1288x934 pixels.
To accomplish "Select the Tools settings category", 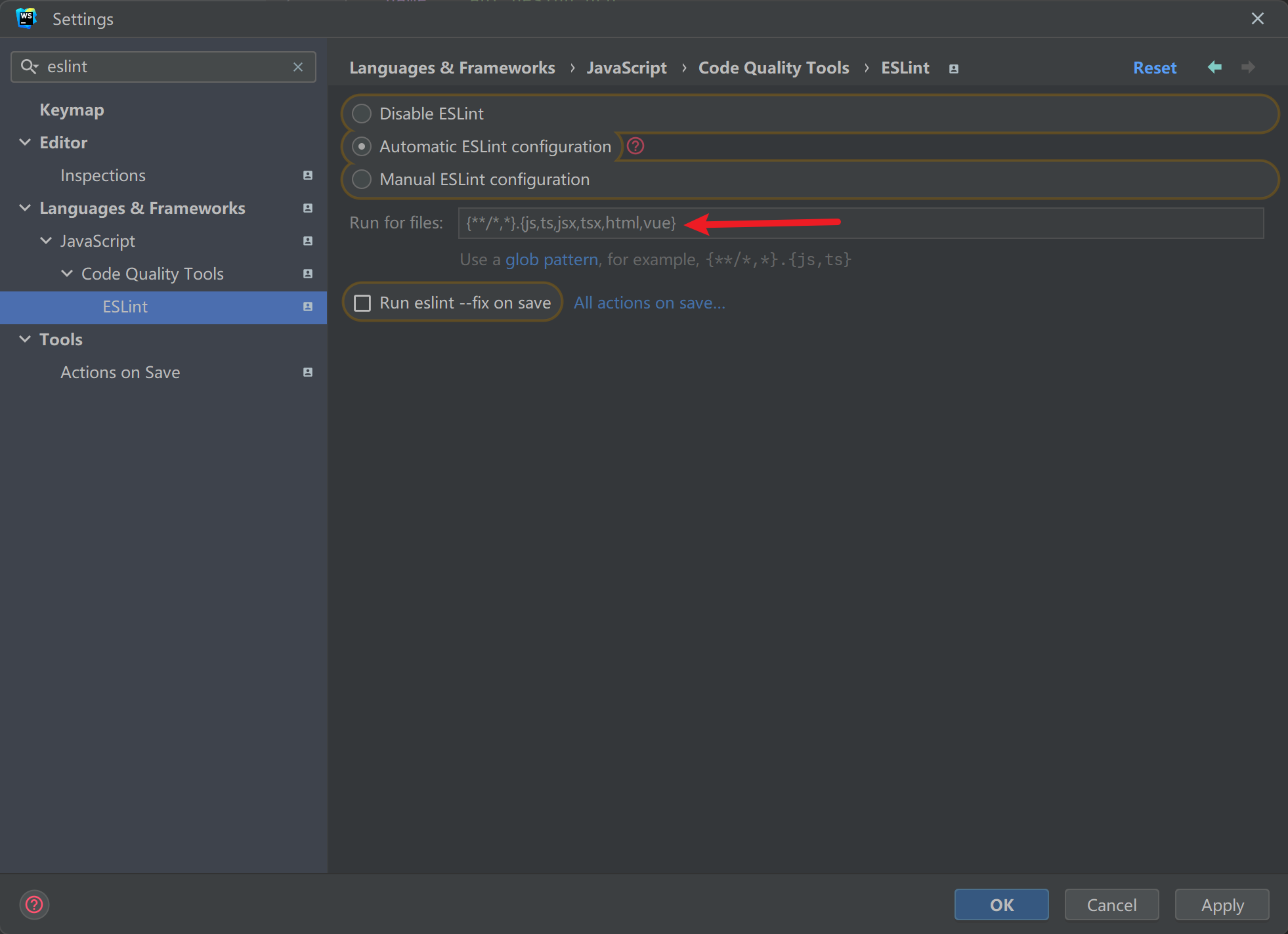I will (x=61, y=339).
